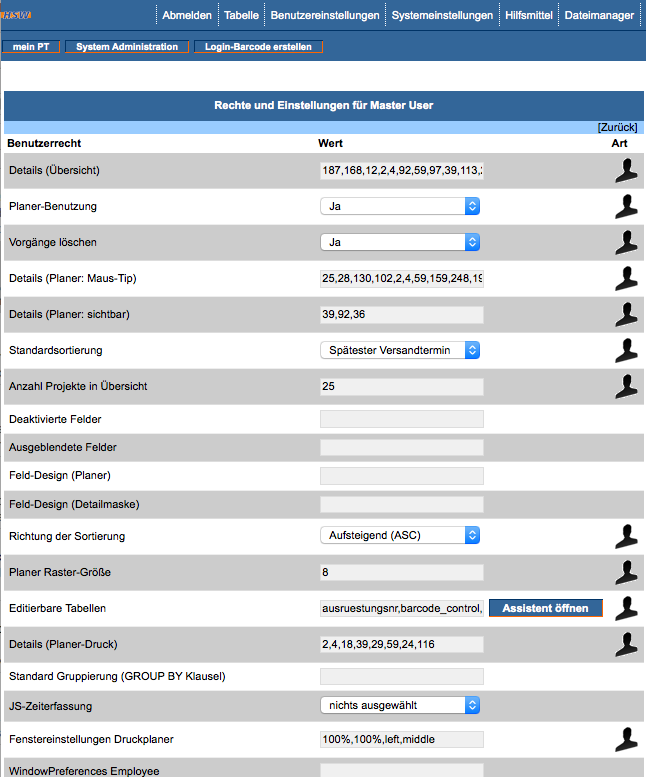Click the Ausgeblendete Felder input field
646x777 pixels.
[x=402, y=447]
